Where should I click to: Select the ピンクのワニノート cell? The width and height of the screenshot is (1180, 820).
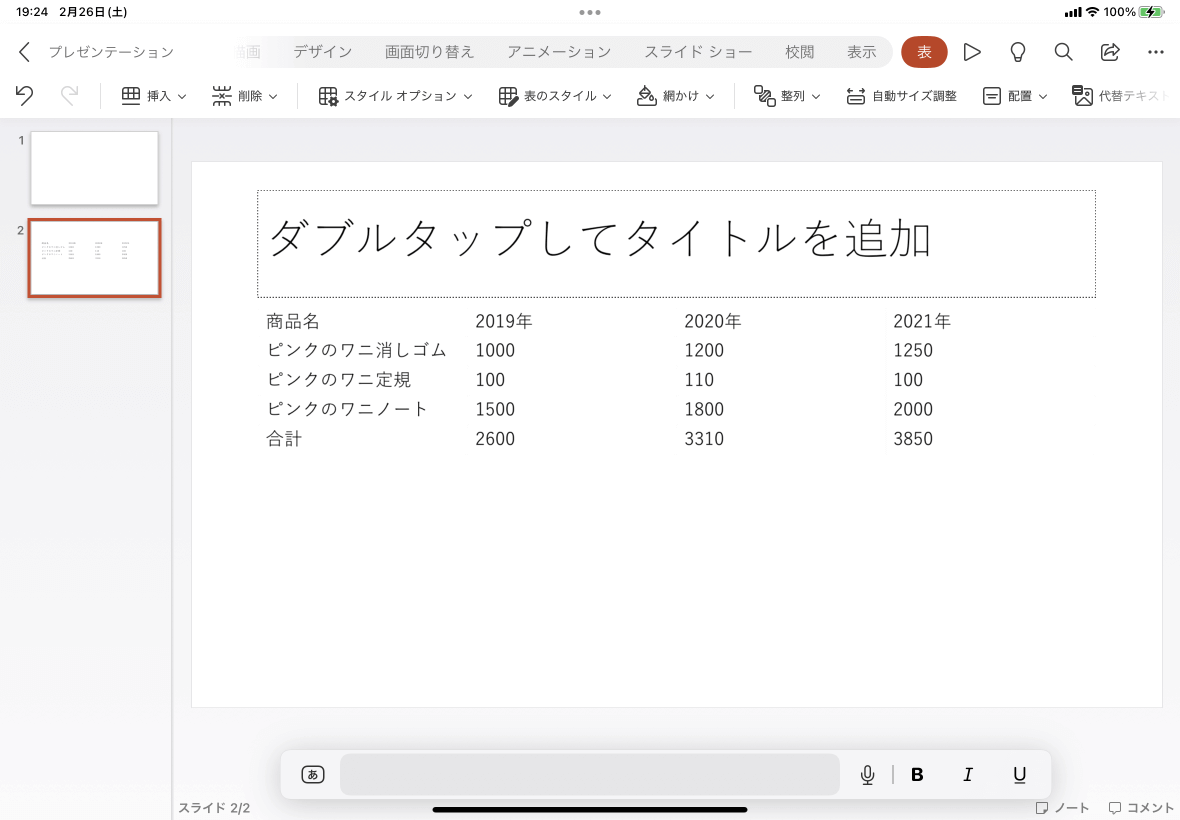(x=347, y=409)
